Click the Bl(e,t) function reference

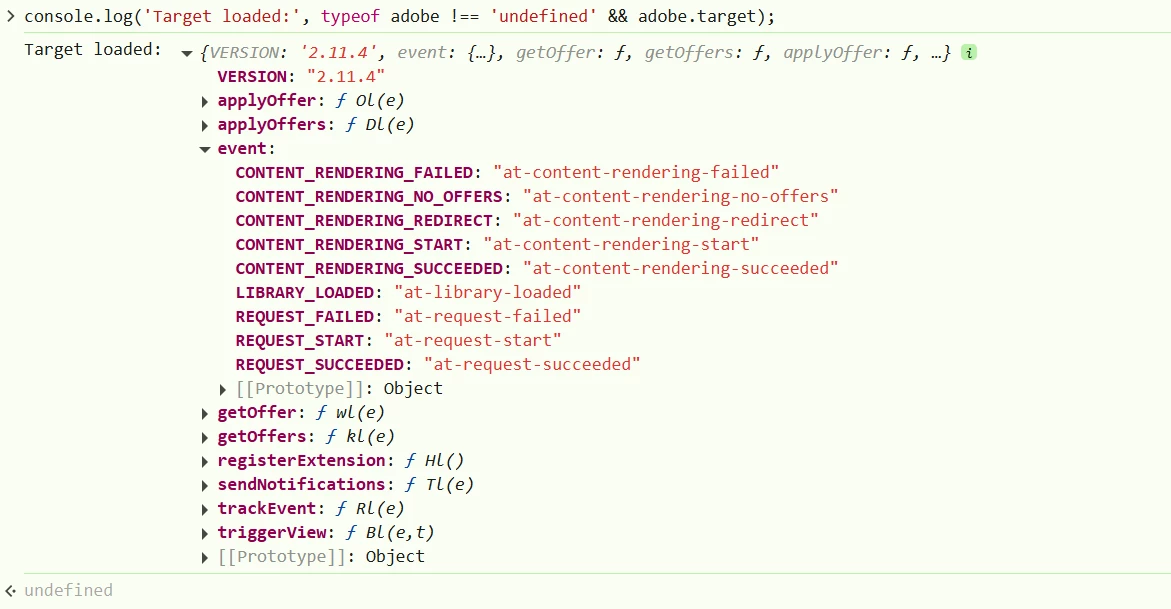[400, 532]
